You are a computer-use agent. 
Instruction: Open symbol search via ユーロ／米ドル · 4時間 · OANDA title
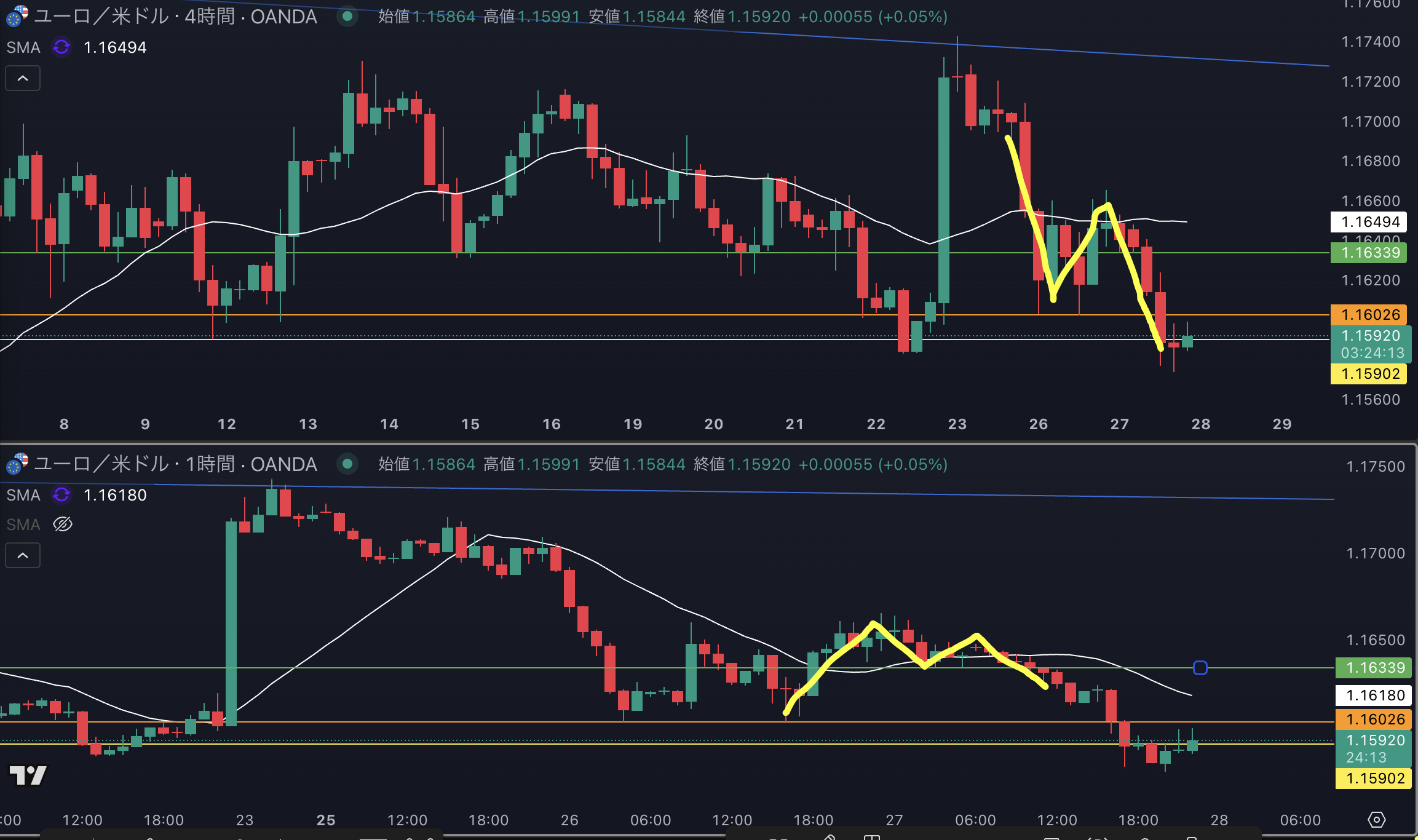[x=175, y=16]
